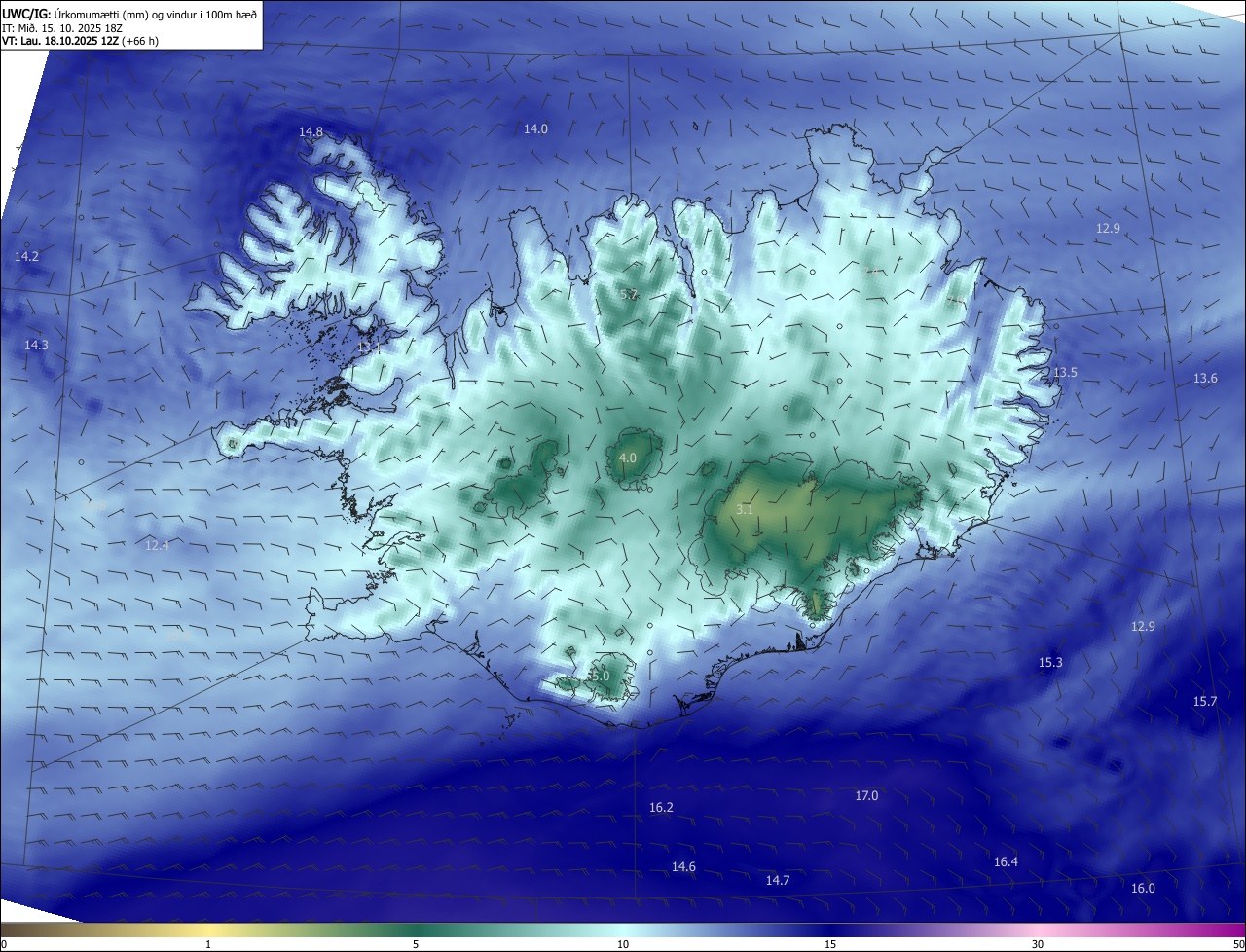Click the 16.4 map value
Image resolution: width=1246 pixels, height=952 pixels.
pos(1006,861)
